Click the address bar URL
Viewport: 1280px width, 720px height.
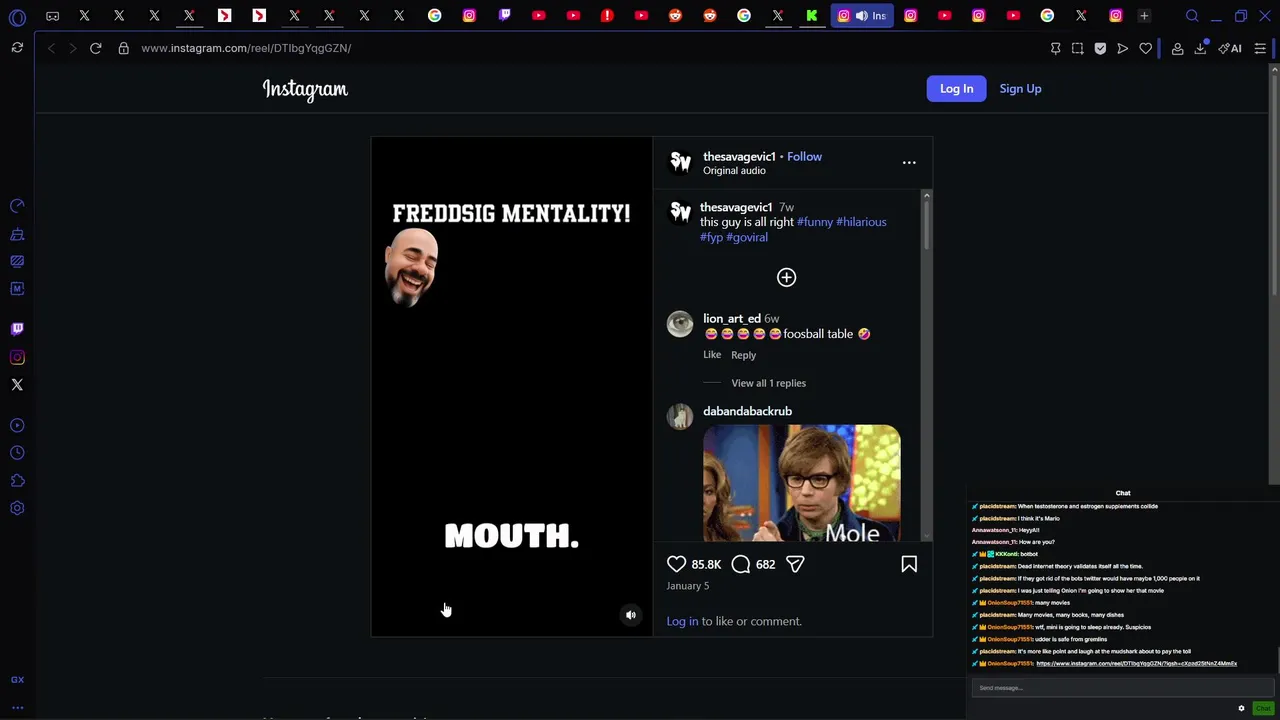click(246, 48)
